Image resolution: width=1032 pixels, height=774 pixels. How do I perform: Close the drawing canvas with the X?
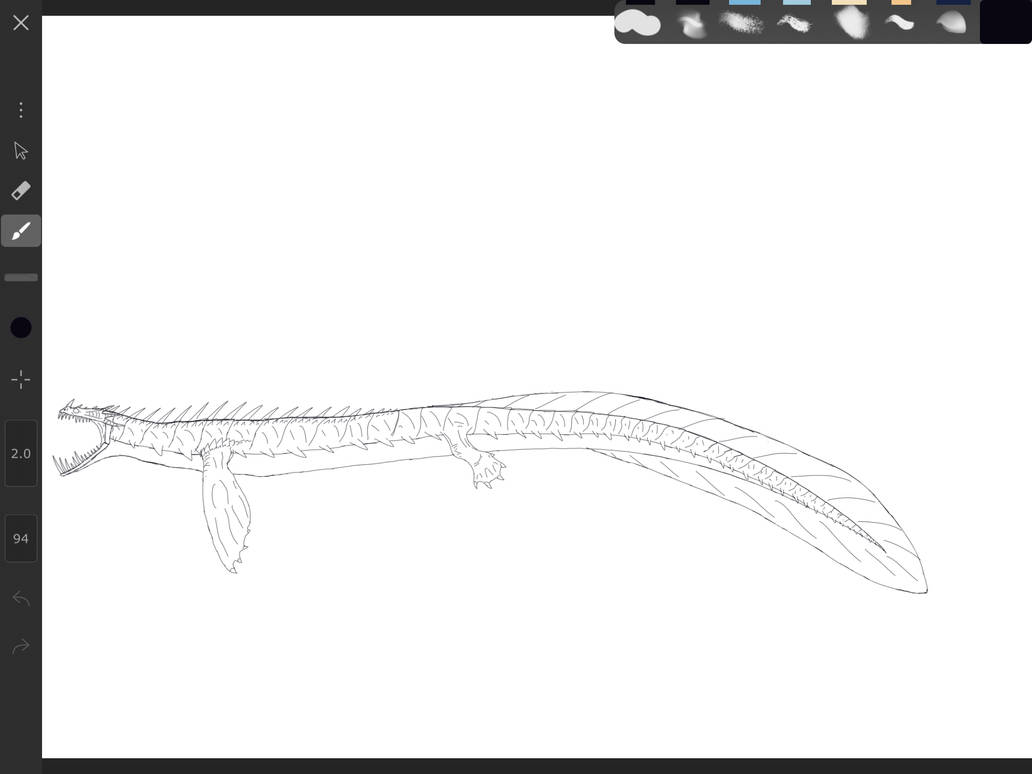(21, 22)
